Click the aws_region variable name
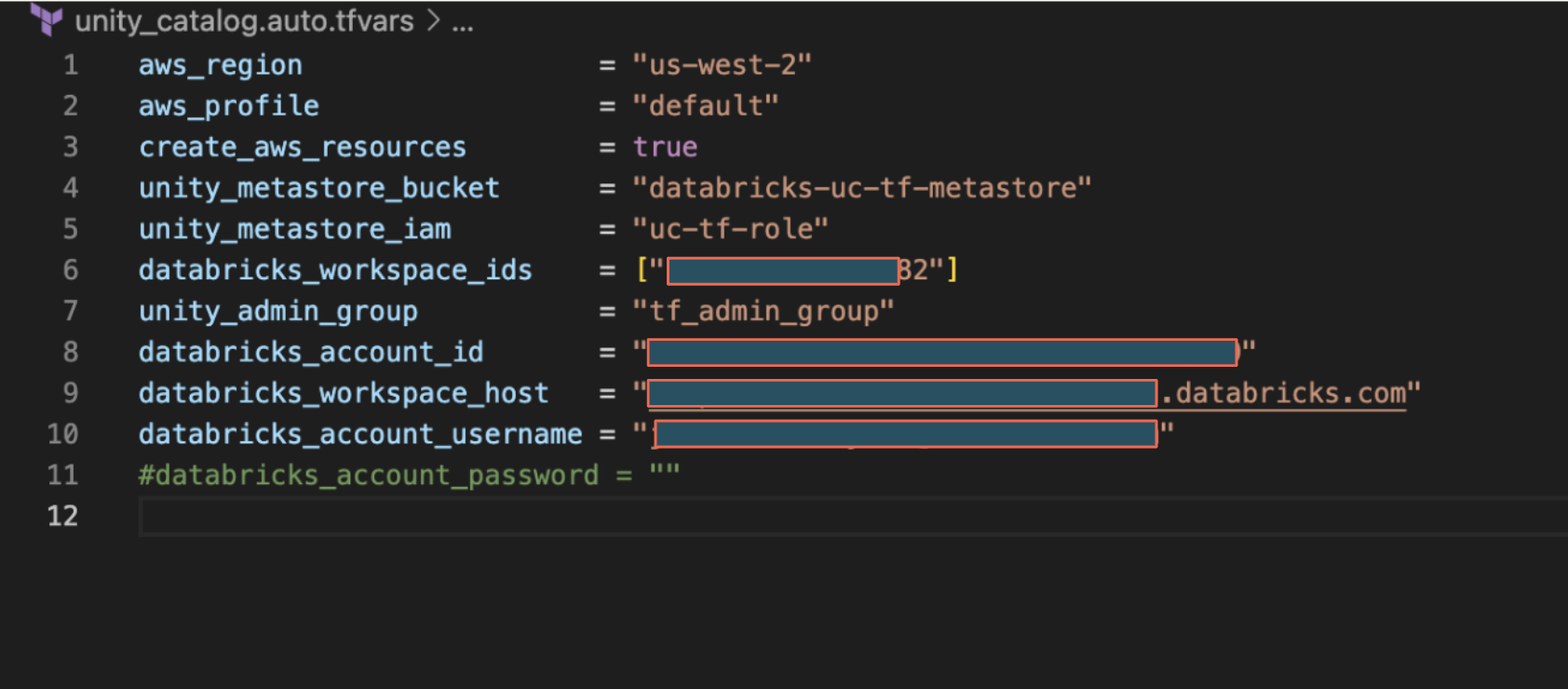The image size is (1568, 689). (x=221, y=65)
